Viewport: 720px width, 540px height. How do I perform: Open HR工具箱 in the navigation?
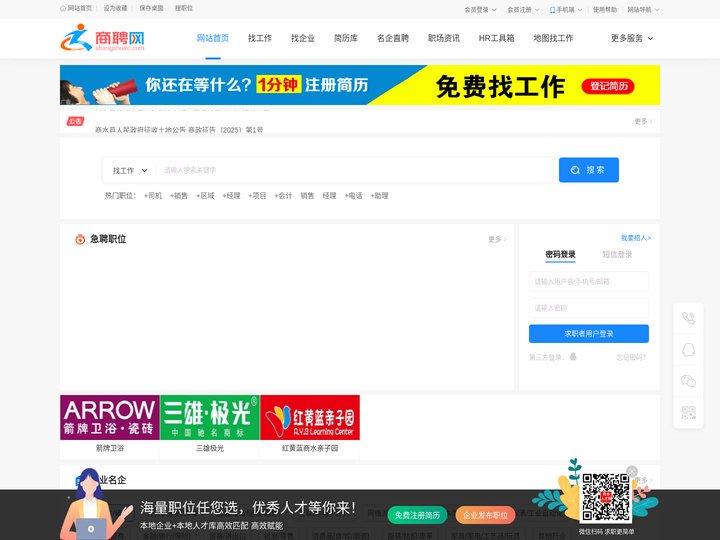coord(496,38)
